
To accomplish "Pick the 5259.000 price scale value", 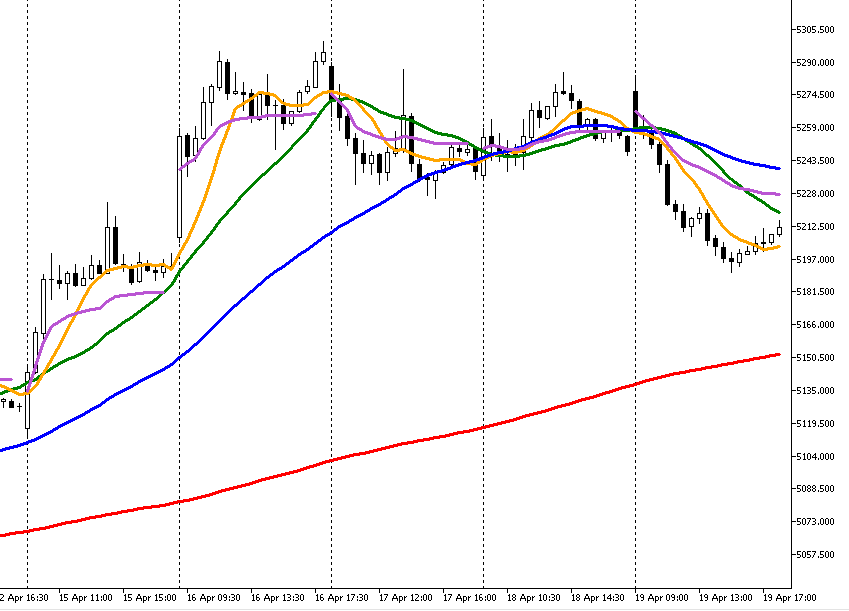I will (x=815, y=128).
